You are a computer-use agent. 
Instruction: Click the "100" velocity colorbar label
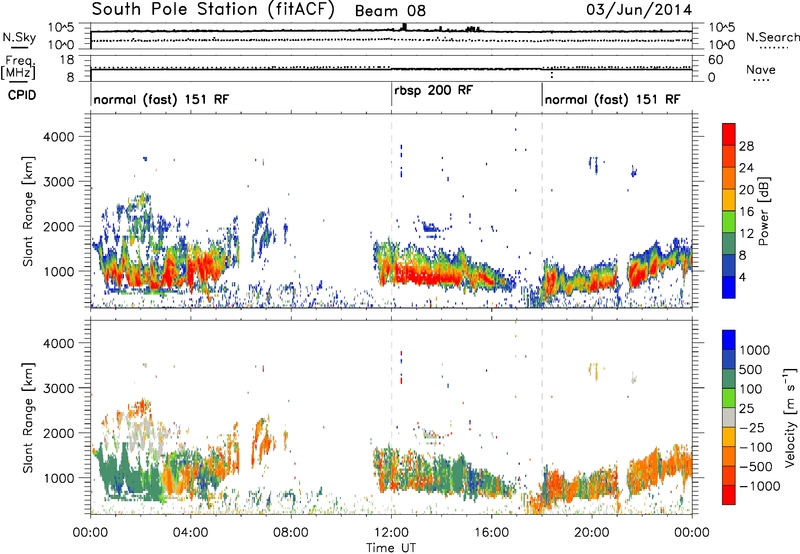pos(751,389)
